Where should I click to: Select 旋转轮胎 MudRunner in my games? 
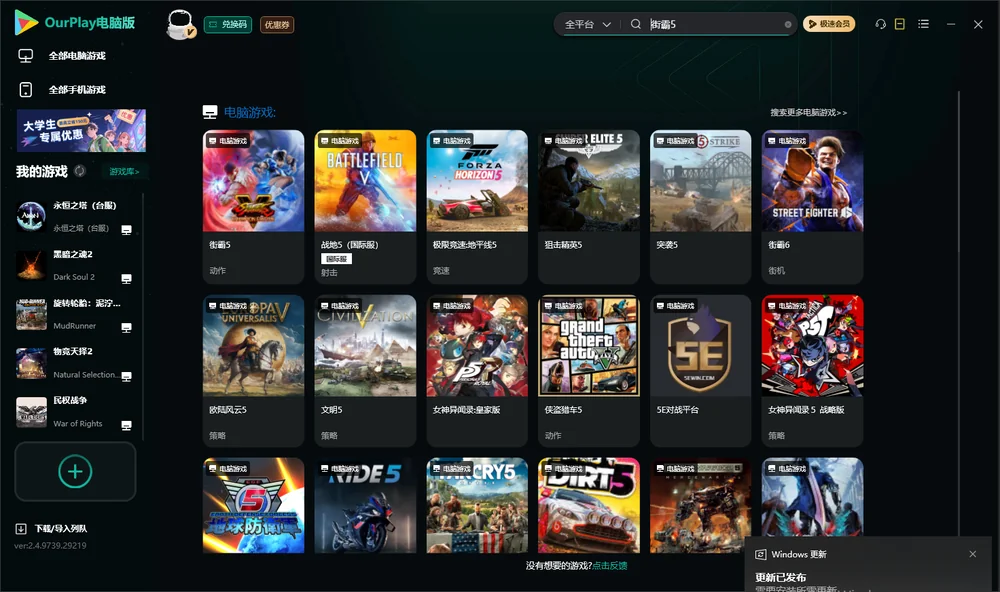click(75, 314)
